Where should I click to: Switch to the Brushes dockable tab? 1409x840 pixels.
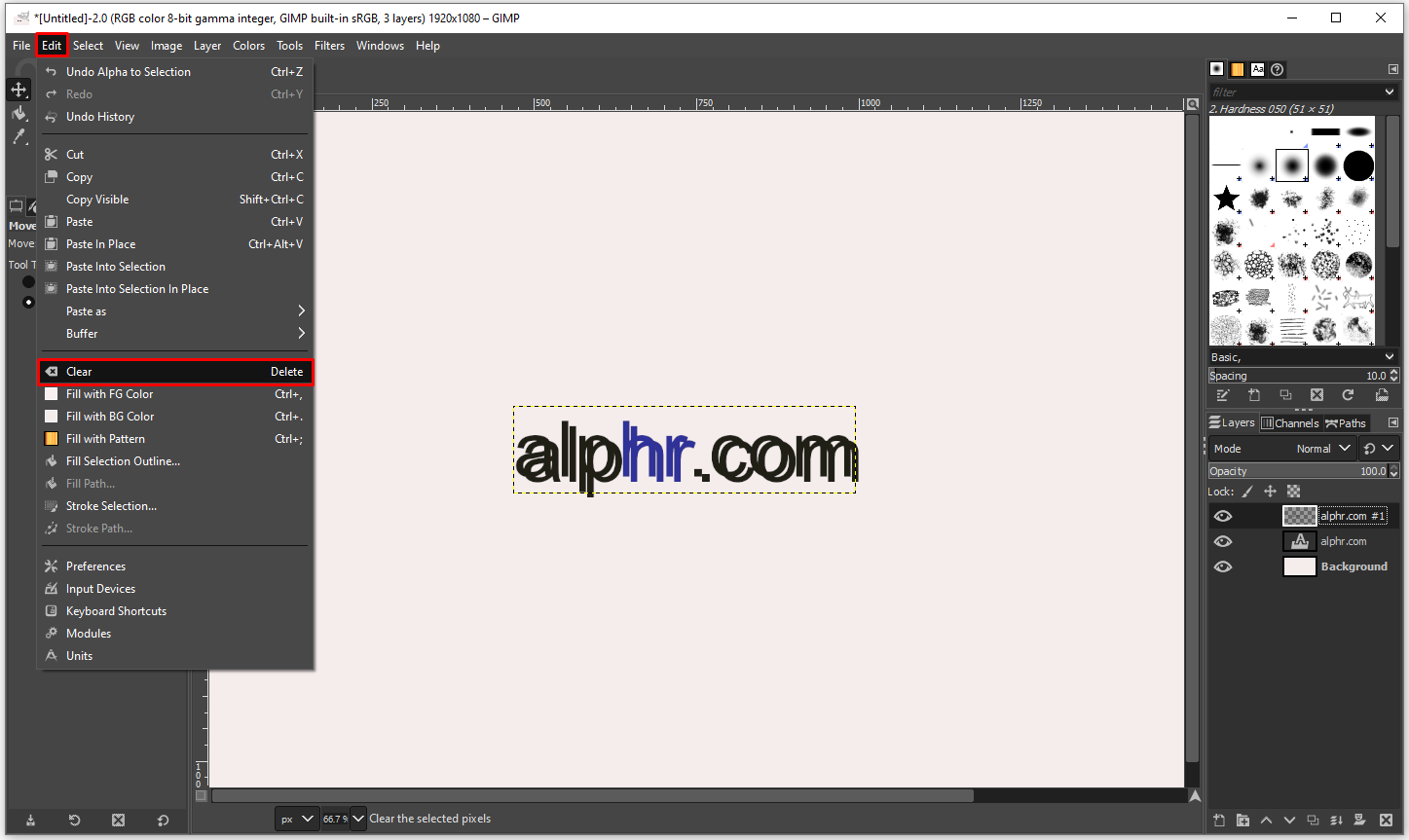coord(1216,69)
